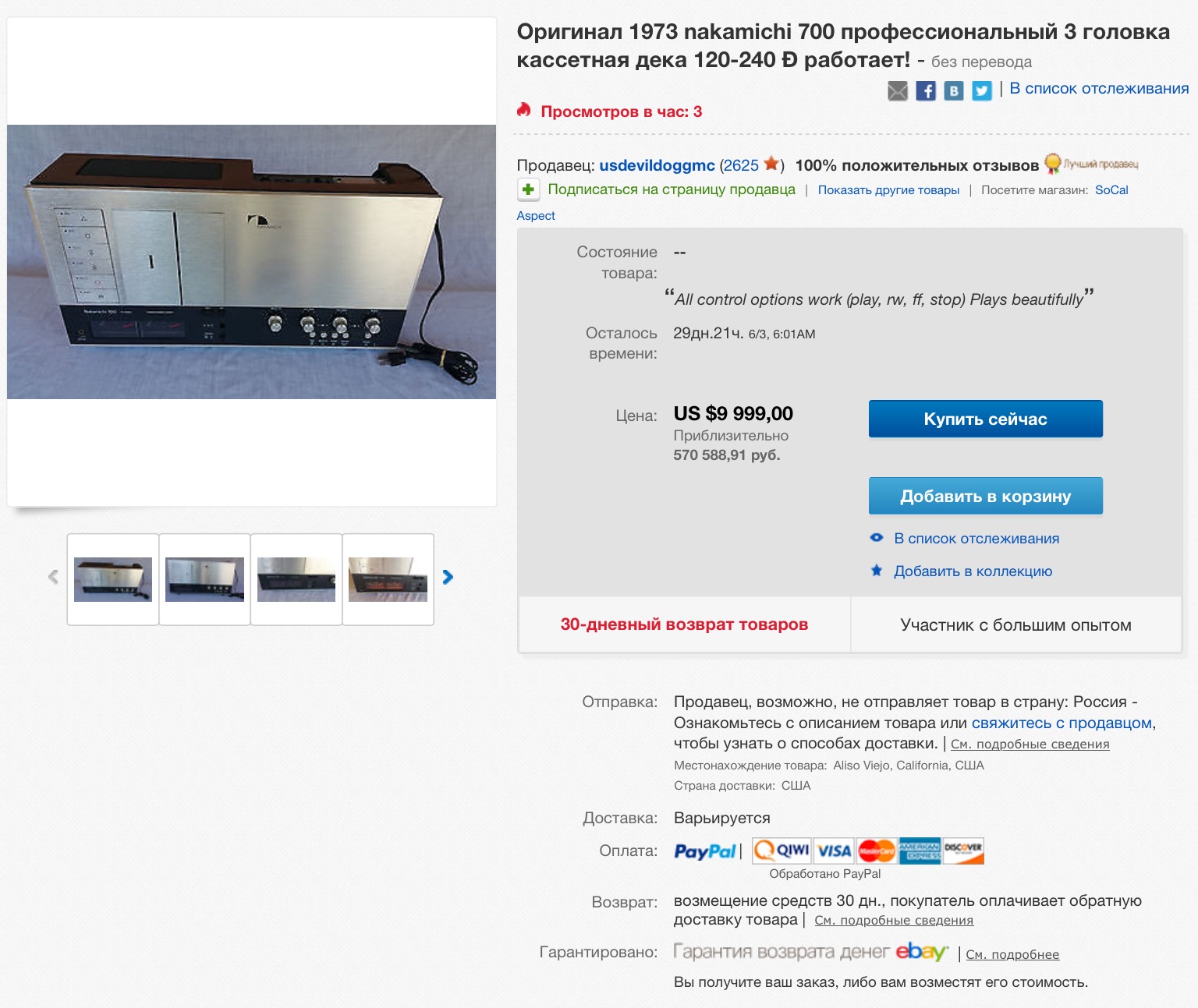The height and width of the screenshot is (1008, 1198).
Task: Select the first cassette deck thumbnail
Action: [x=113, y=579]
